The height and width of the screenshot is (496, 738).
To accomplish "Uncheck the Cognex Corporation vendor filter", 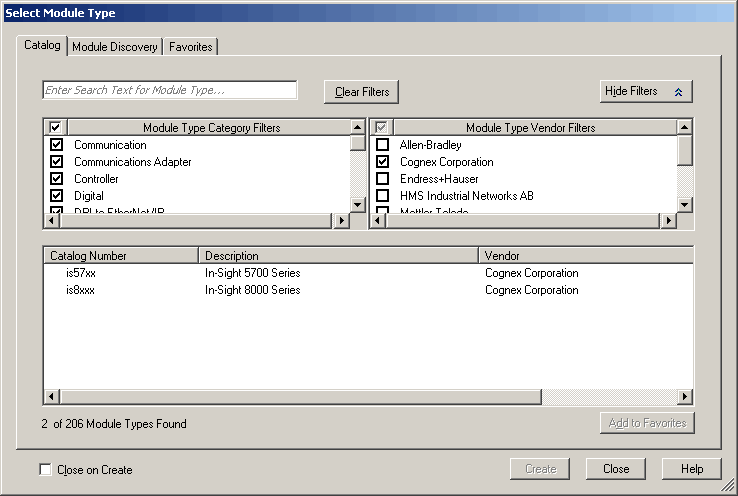I will click(x=382, y=162).
